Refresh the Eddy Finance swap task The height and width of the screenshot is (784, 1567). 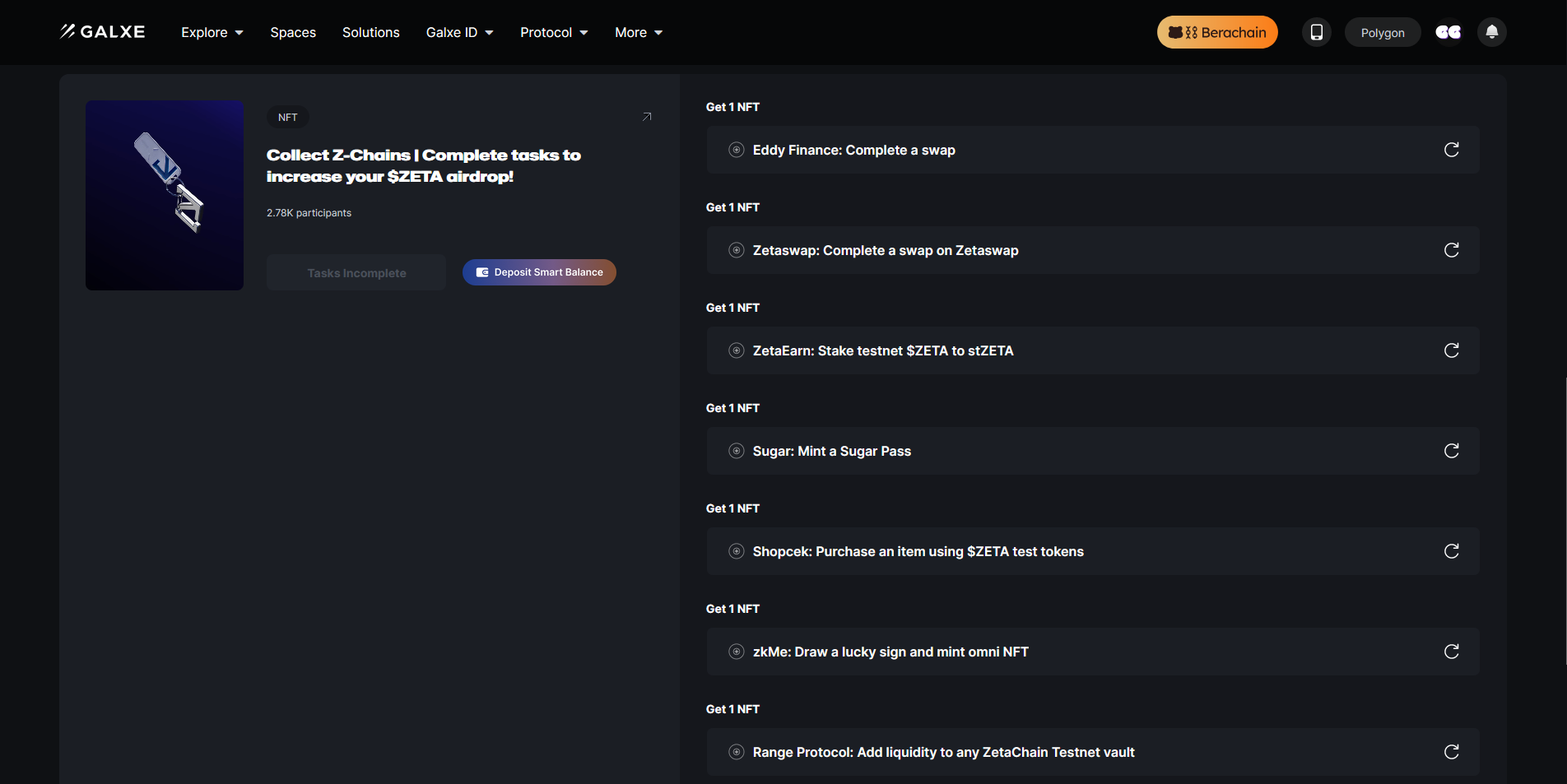pos(1451,150)
